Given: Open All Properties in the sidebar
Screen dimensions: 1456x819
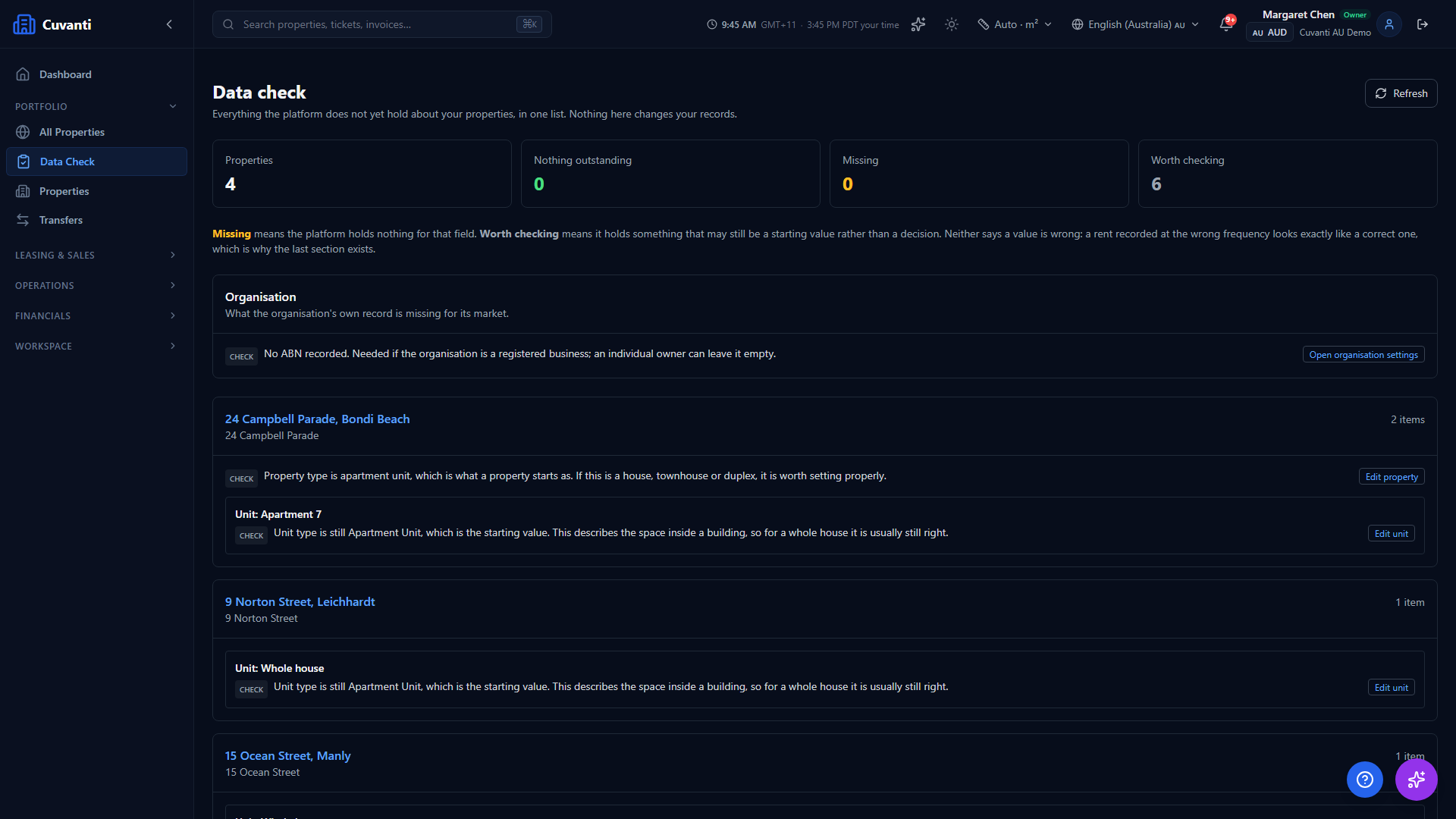Looking at the screenshot, I should (96, 132).
